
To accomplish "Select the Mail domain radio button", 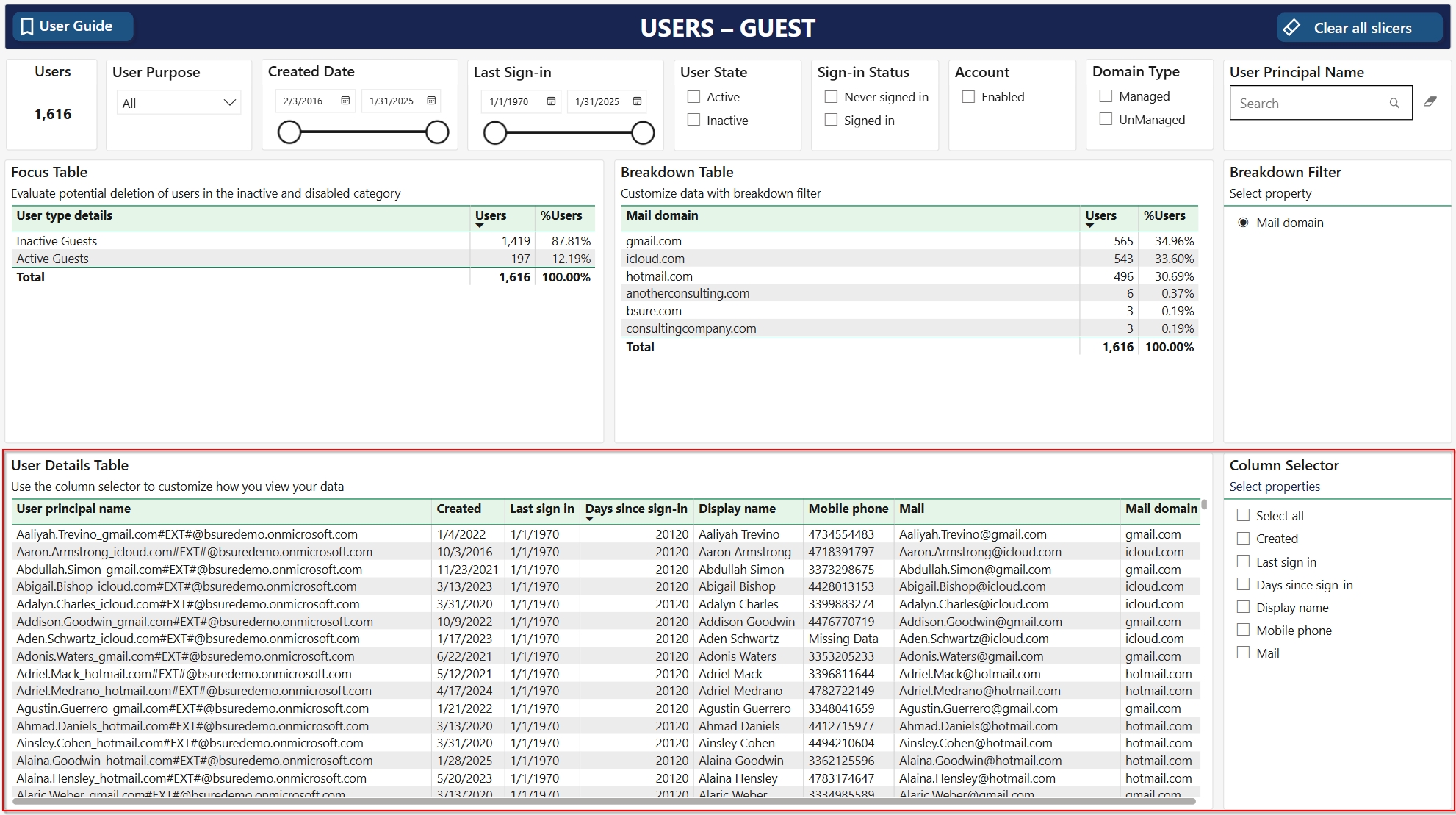I will tap(1243, 223).
